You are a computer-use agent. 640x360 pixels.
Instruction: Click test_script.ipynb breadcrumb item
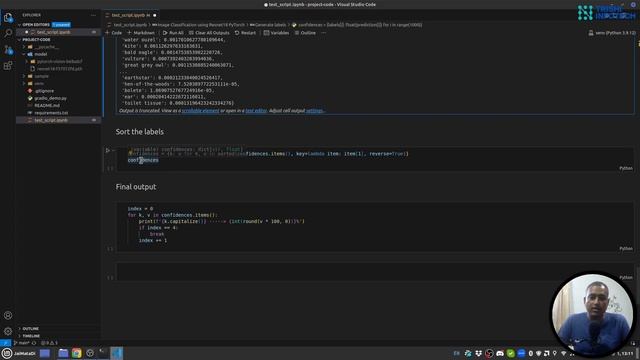pyautogui.click(x=130, y=25)
